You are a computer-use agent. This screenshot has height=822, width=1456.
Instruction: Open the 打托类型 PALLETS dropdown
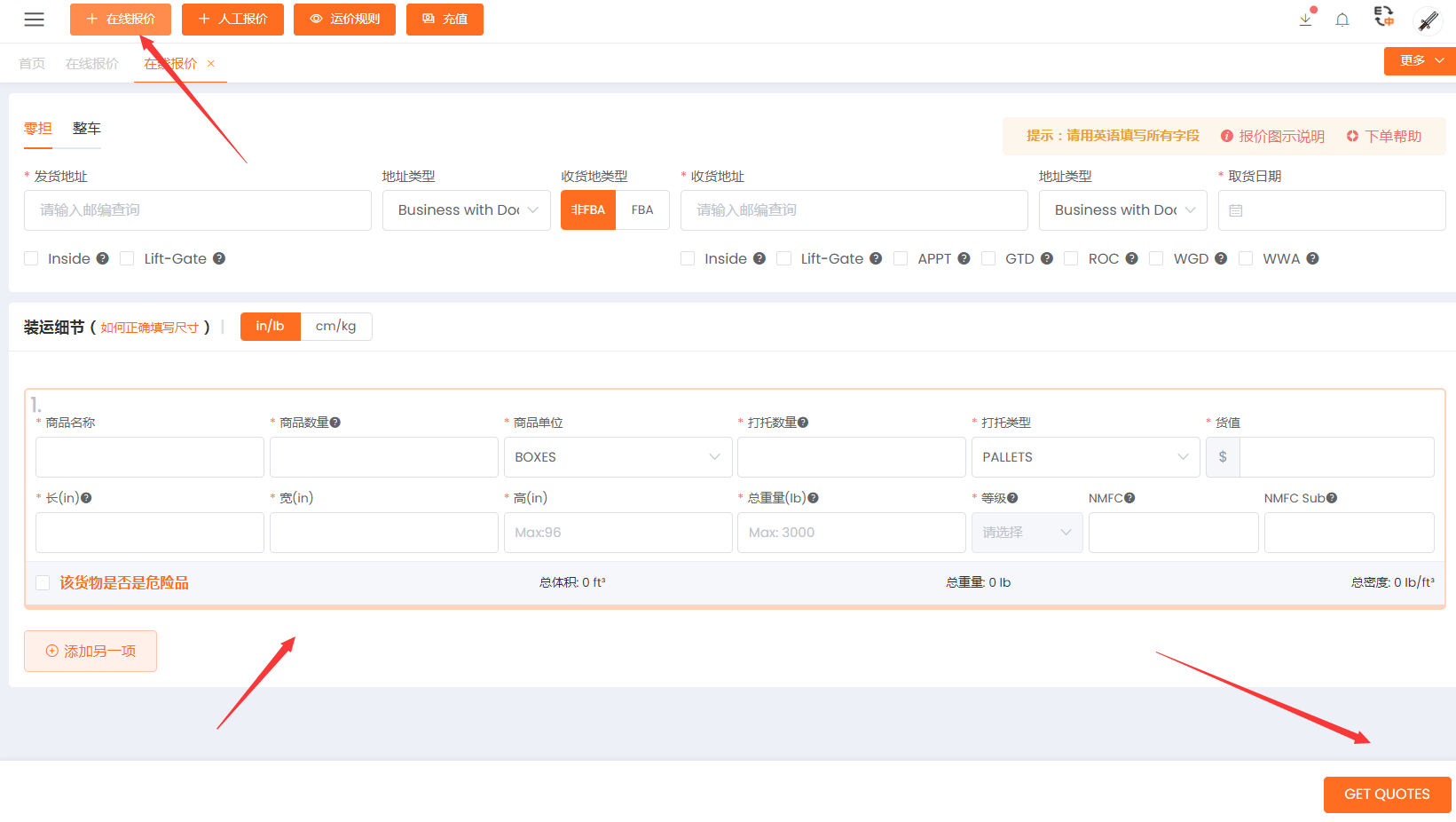(1084, 457)
